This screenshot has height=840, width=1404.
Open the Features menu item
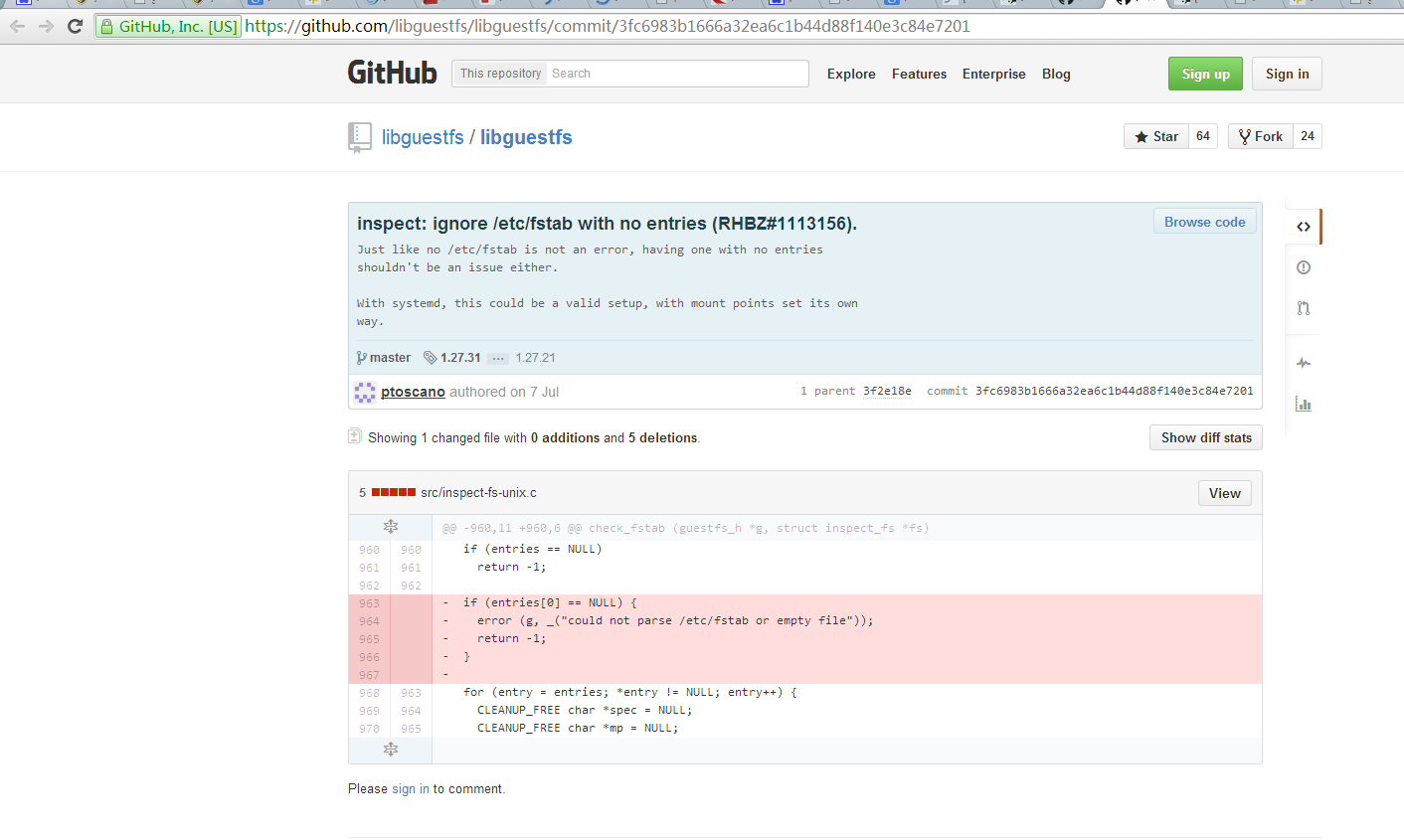(x=919, y=74)
